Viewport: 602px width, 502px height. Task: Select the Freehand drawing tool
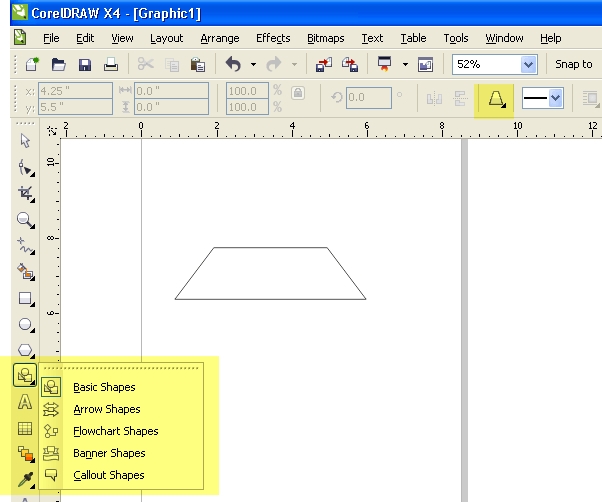[x=26, y=246]
